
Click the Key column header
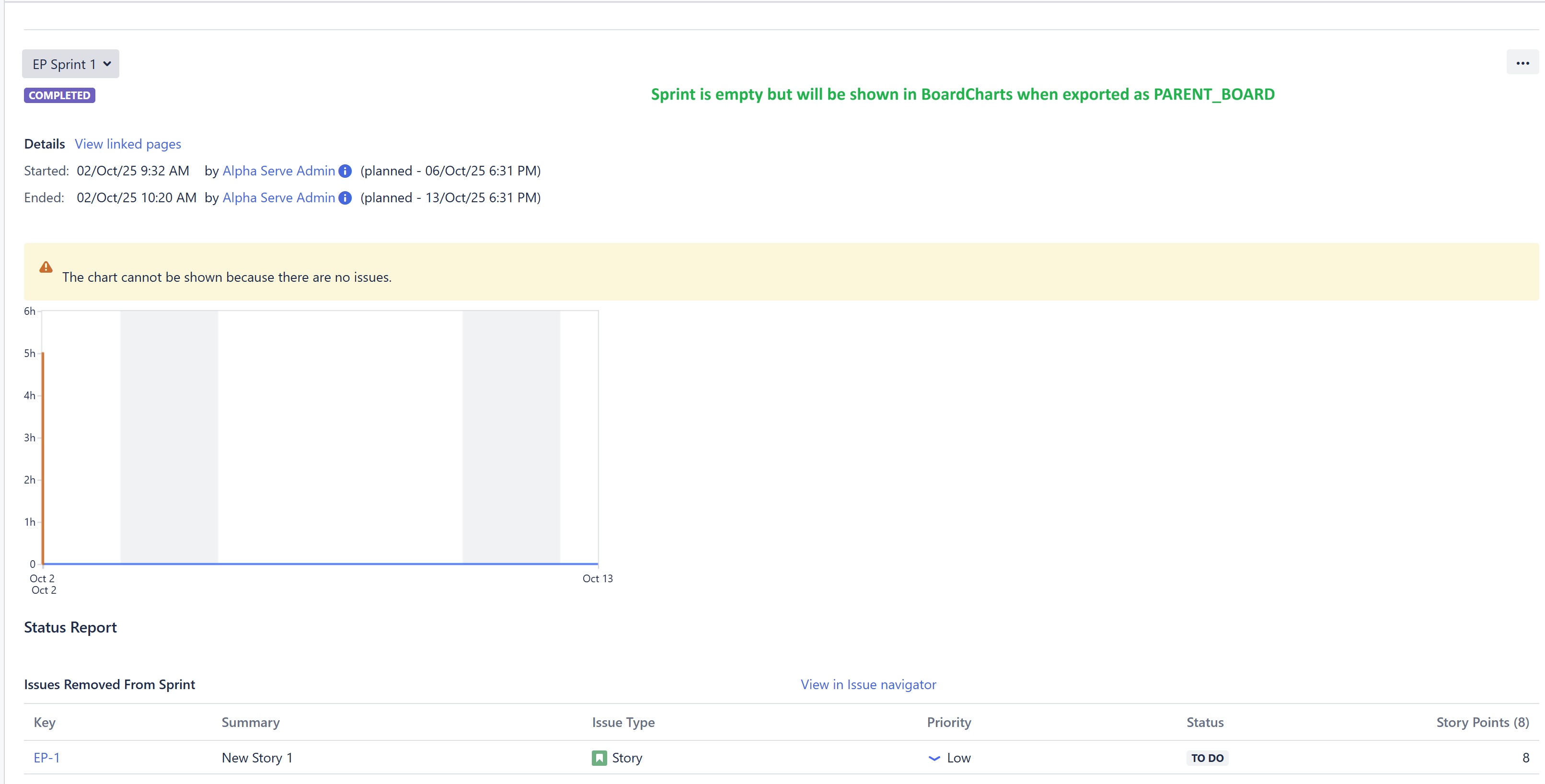click(x=45, y=722)
